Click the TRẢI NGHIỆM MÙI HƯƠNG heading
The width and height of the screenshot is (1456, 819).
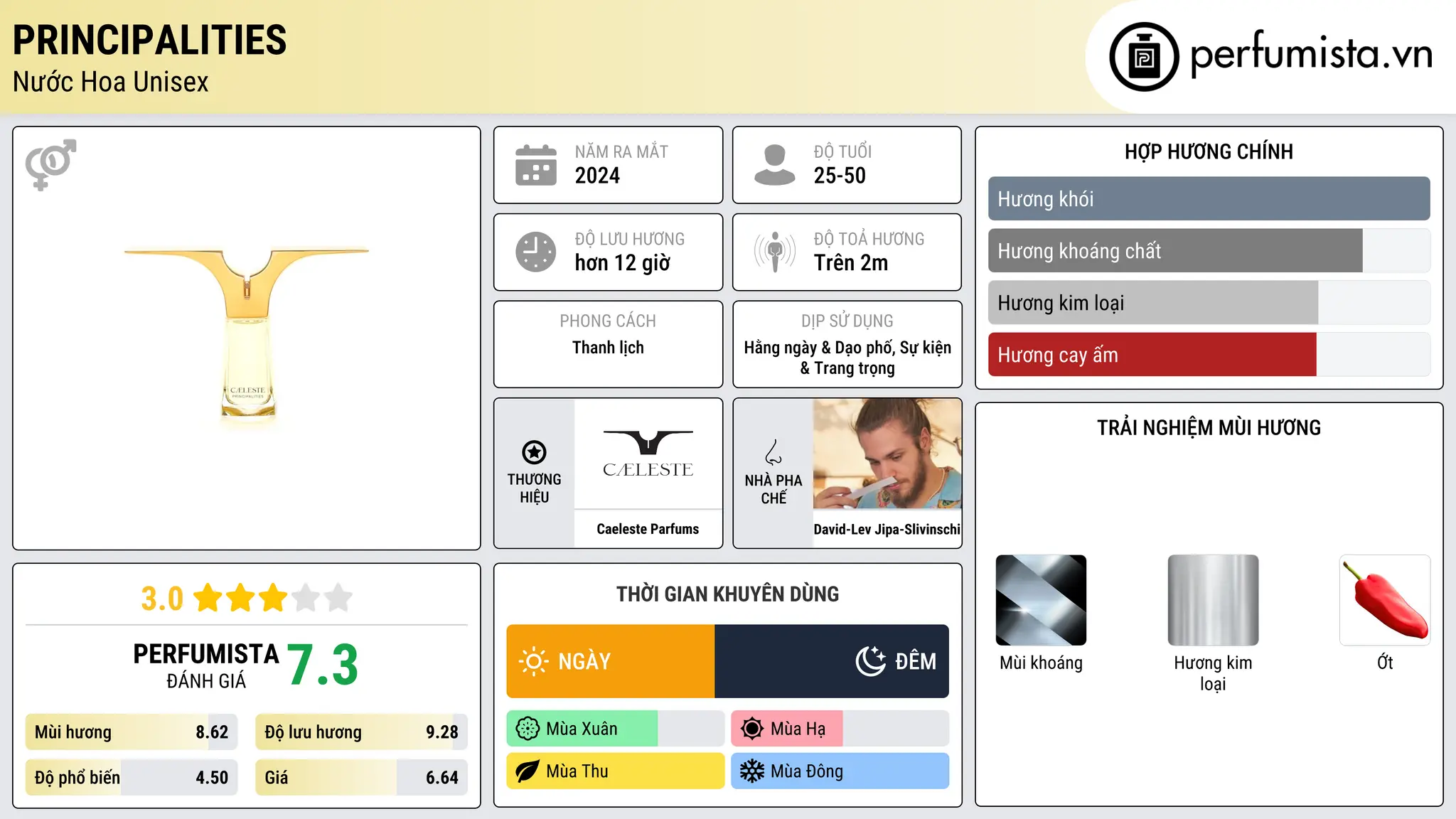pos(1209,427)
